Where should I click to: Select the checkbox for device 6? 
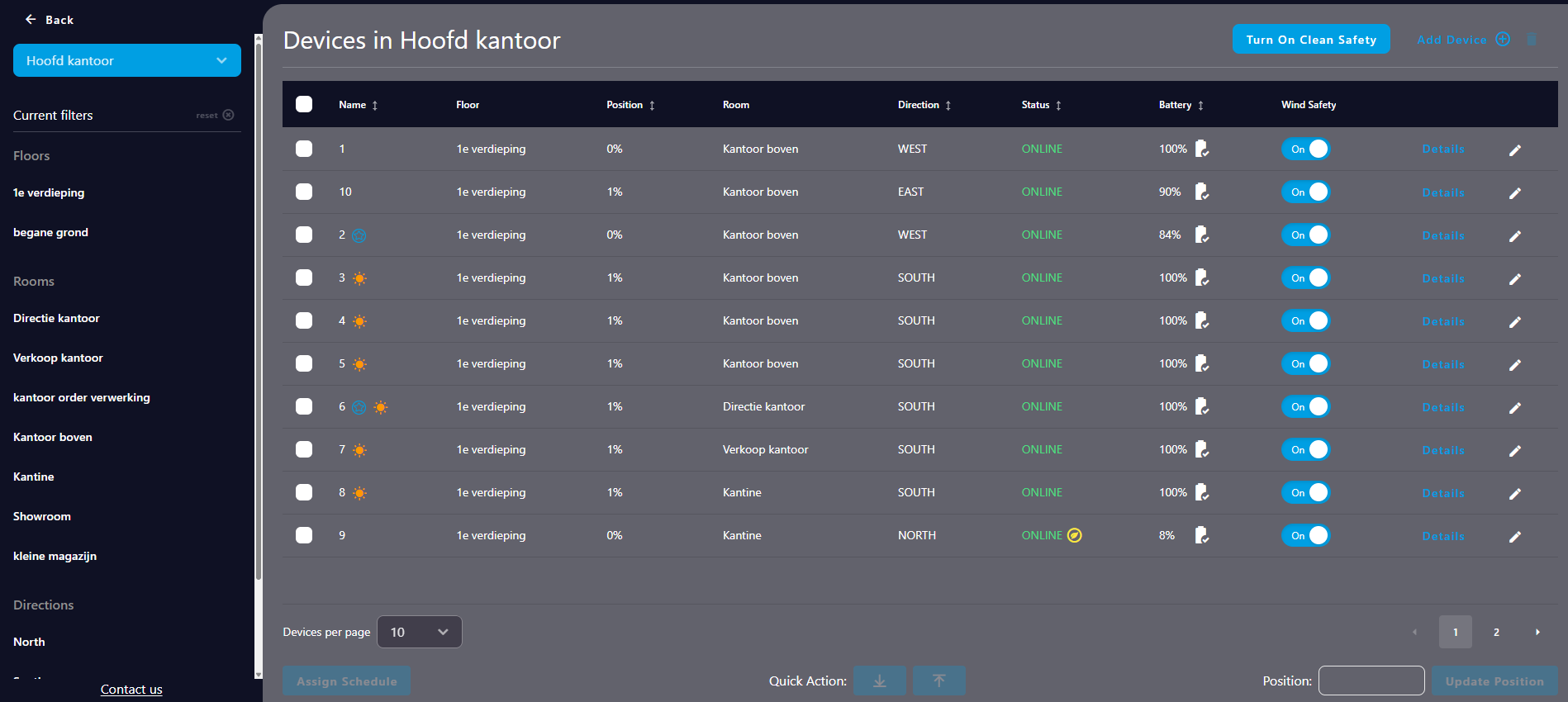coord(304,406)
